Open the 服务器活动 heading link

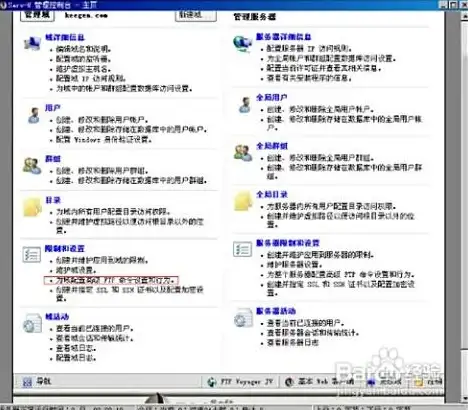[x=276, y=311]
